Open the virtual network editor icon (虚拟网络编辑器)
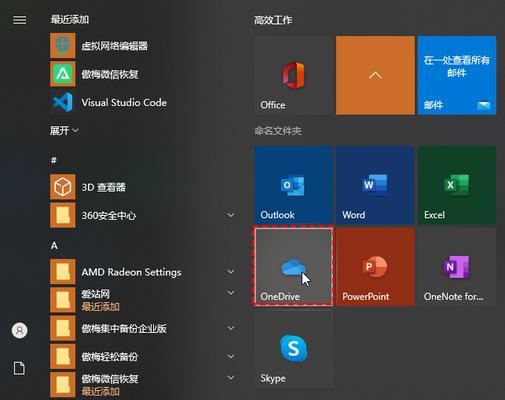 [63, 45]
